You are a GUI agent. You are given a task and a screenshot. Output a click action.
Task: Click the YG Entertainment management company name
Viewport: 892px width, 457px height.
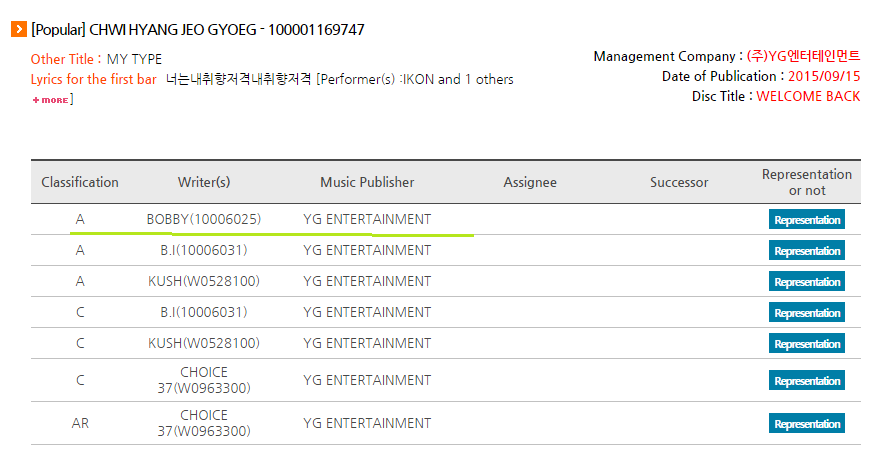coord(803,56)
